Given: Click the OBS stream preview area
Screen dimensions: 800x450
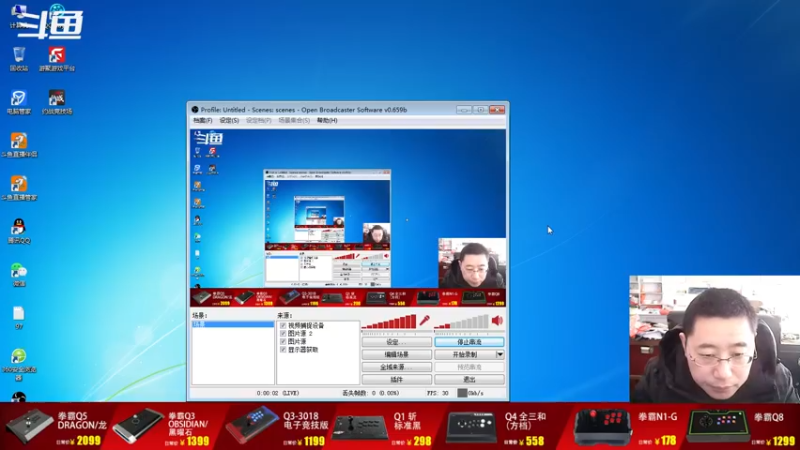Looking at the screenshot, I should (x=348, y=218).
